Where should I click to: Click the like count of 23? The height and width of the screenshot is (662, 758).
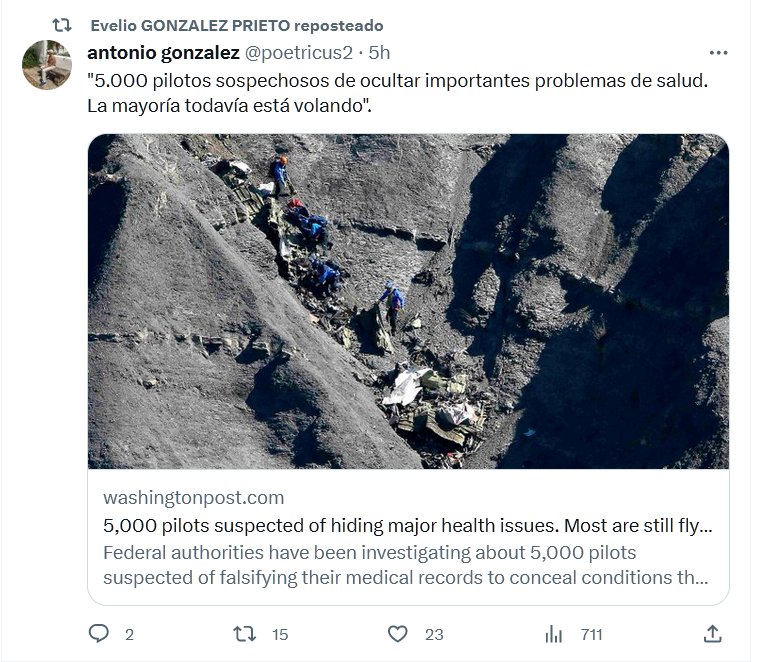point(434,634)
